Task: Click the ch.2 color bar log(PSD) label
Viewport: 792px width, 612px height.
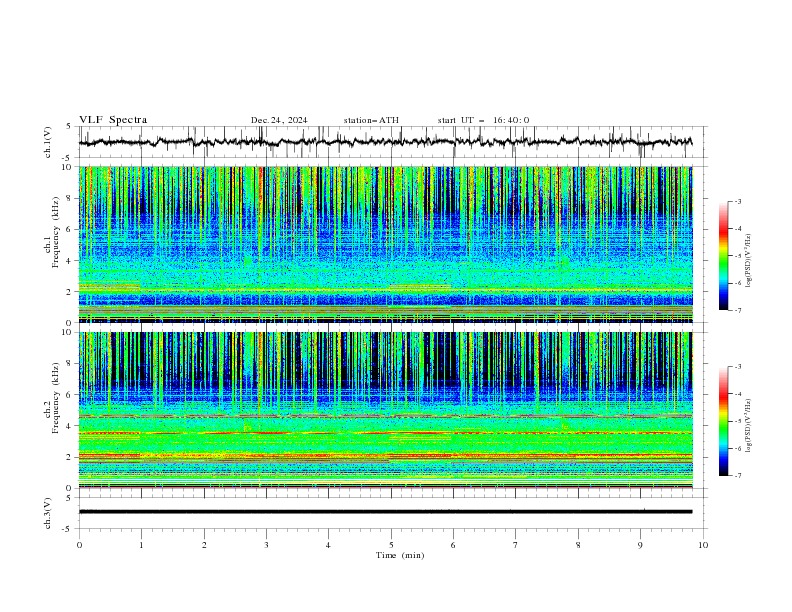Action: tap(749, 425)
